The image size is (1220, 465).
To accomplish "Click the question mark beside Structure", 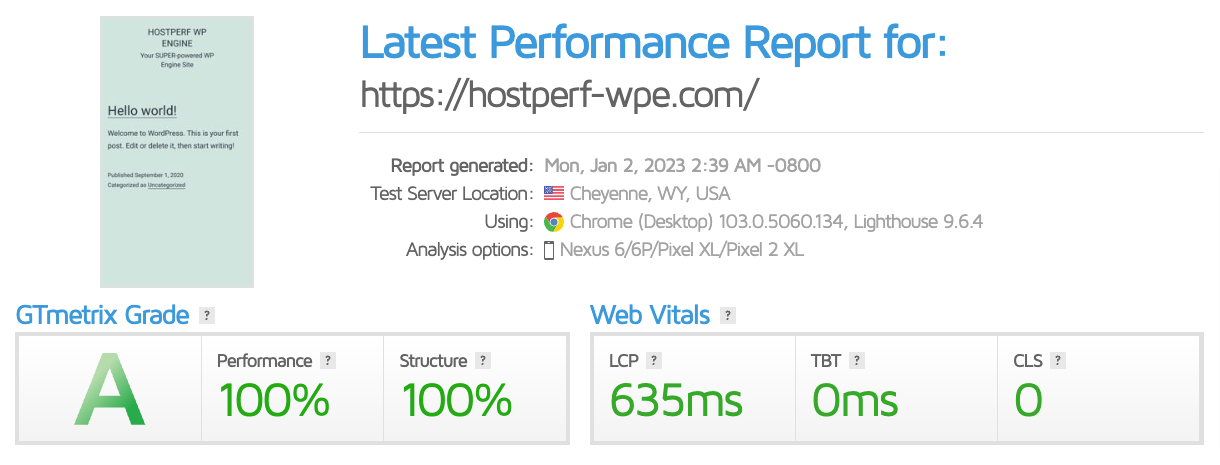I will coord(483,361).
